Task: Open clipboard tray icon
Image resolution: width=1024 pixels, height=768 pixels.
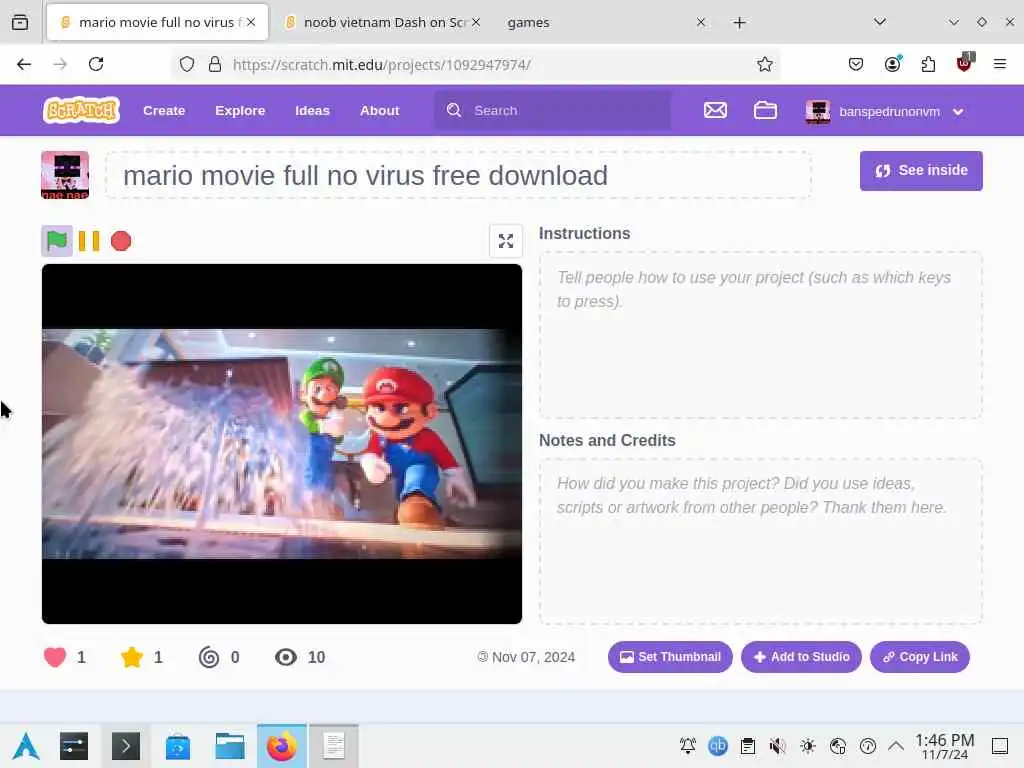Action: click(x=748, y=746)
